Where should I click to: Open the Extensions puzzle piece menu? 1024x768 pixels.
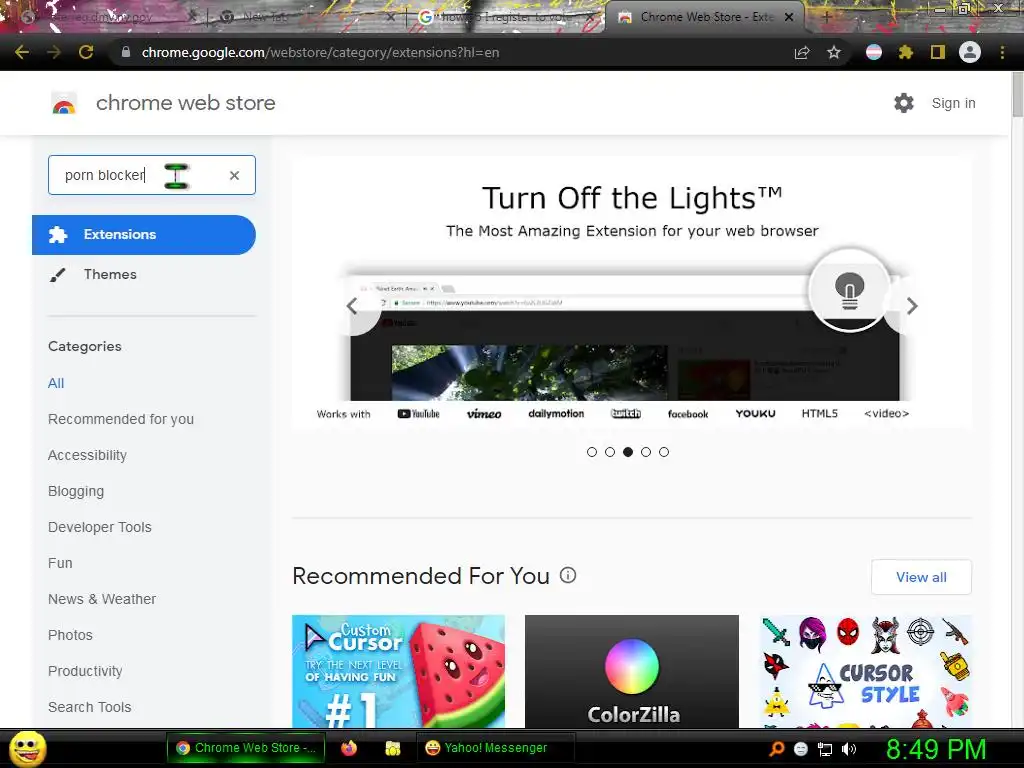click(x=906, y=52)
